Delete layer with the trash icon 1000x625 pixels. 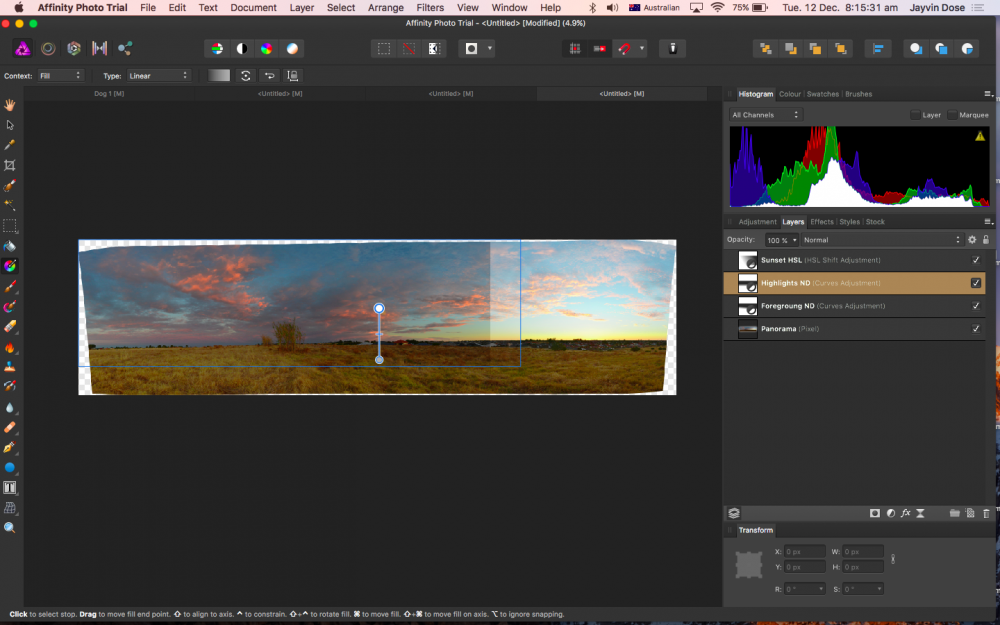coord(986,513)
